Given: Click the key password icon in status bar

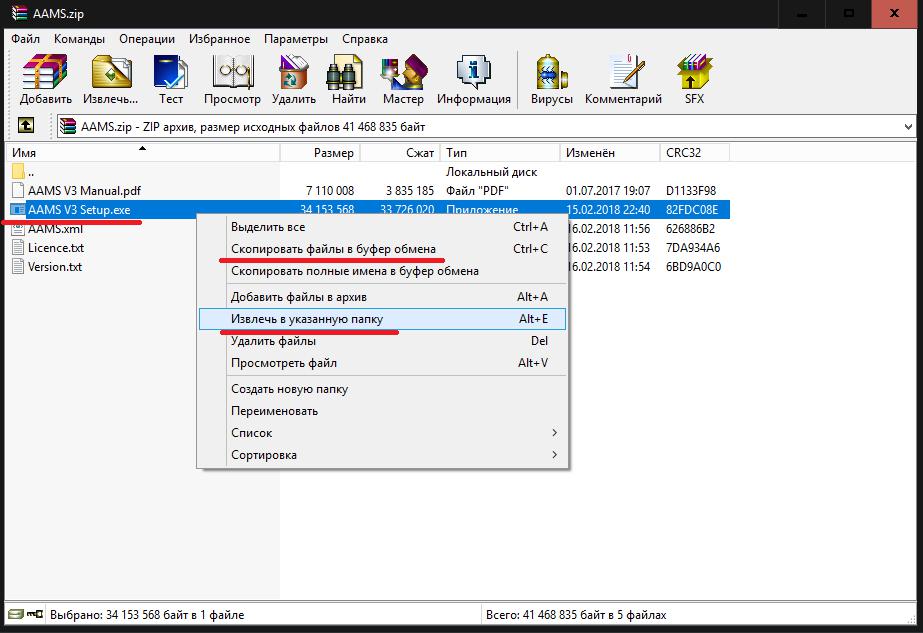Looking at the screenshot, I should [x=35, y=614].
